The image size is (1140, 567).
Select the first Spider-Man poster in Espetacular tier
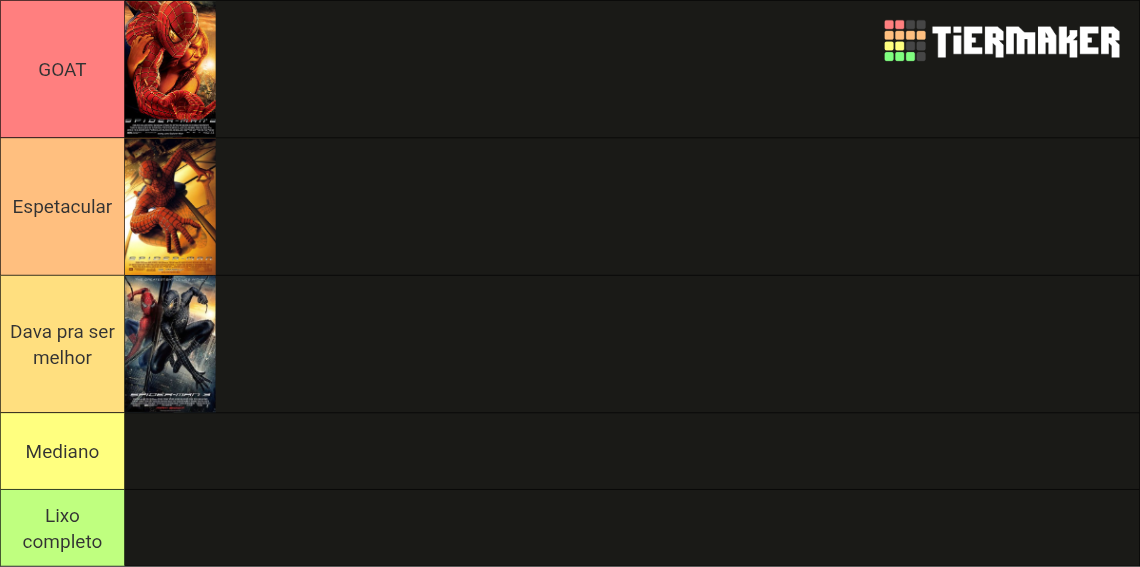pyautogui.click(x=170, y=206)
